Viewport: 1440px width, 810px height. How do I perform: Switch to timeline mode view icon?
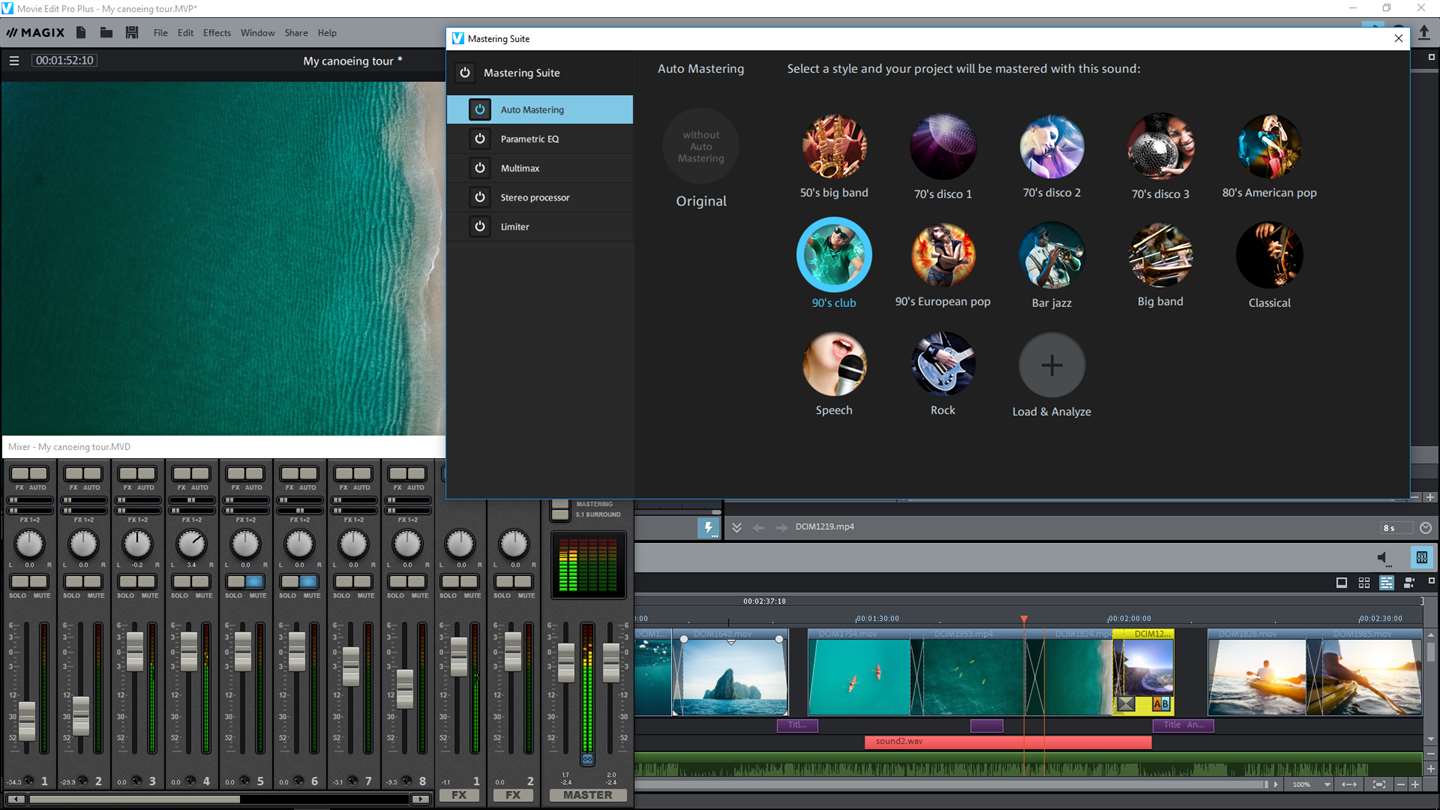pyautogui.click(x=1386, y=583)
